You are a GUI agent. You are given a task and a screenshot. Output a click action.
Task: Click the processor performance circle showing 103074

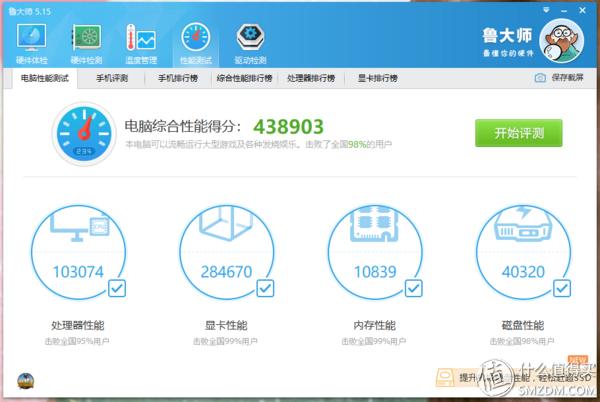tap(78, 252)
